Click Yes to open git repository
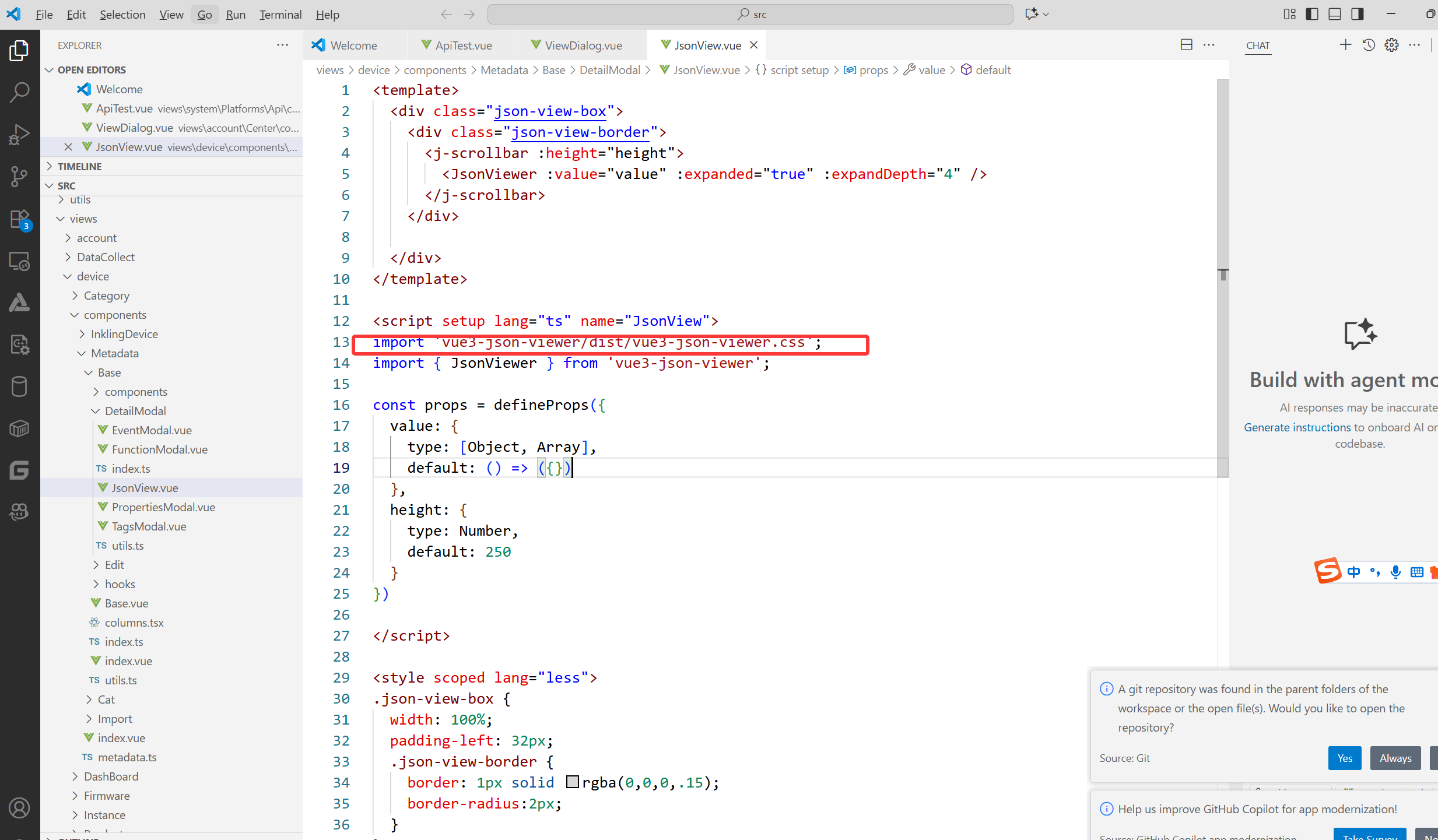Image resolution: width=1438 pixels, height=840 pixels. (x=1344, y=758)
